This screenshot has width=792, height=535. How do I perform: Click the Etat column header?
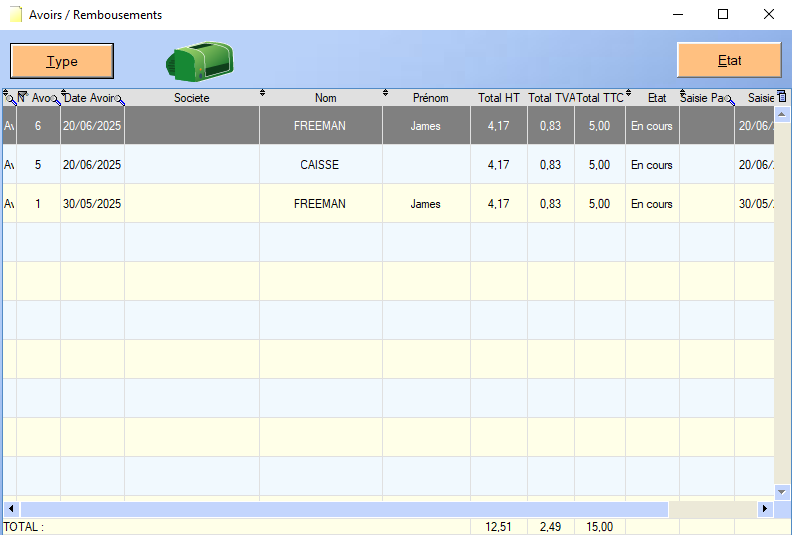(656, 98)
